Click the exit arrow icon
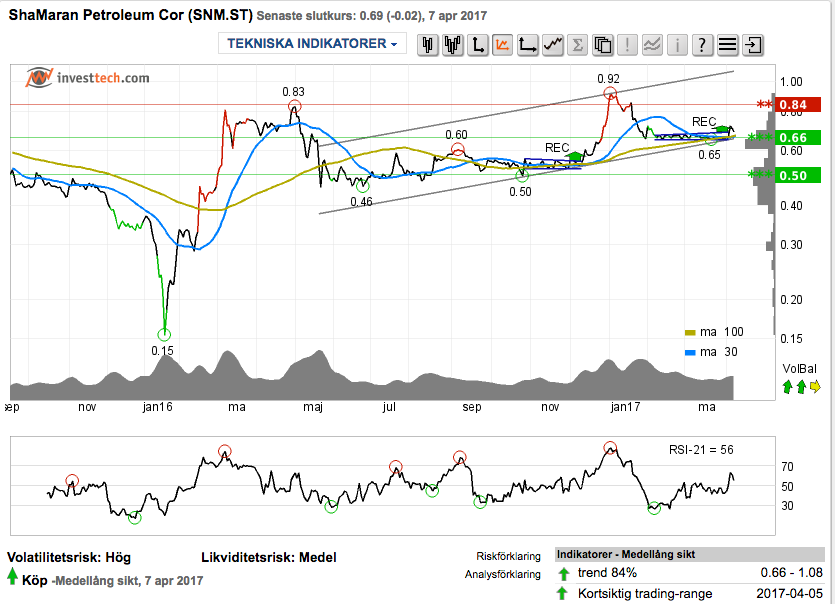 753,45
